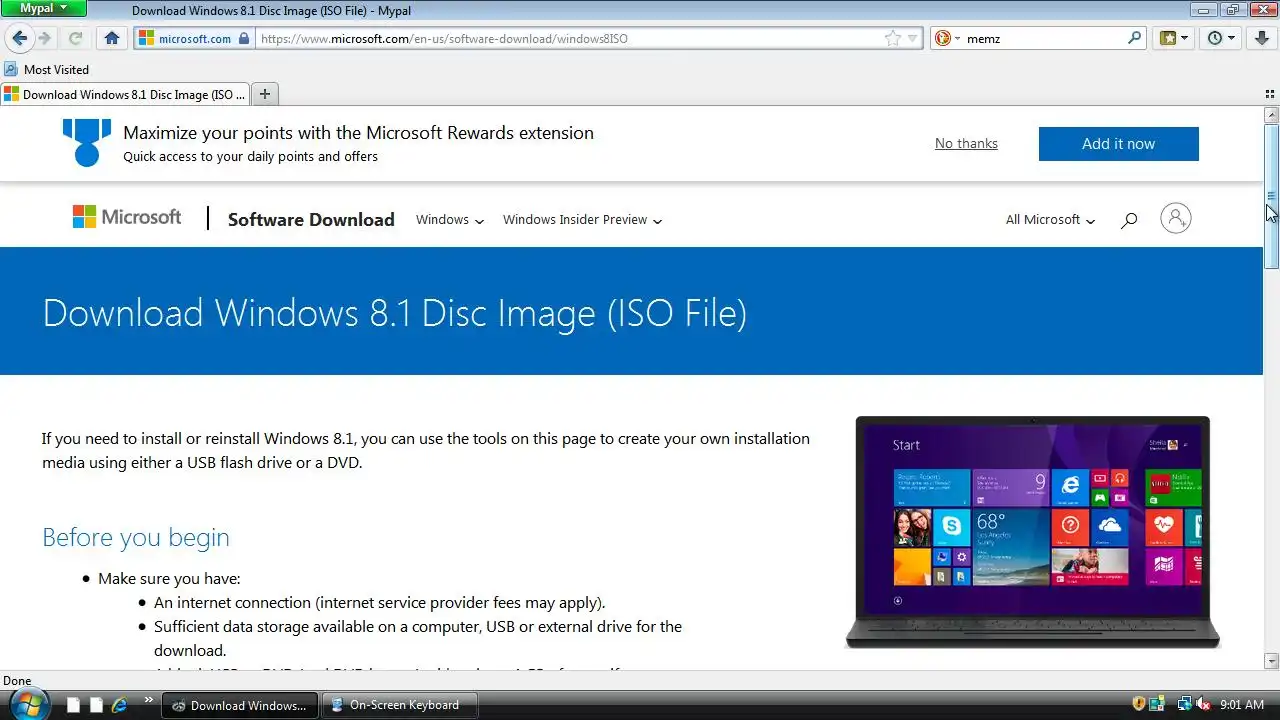
Task: Dismiss Rewards banner with No thanks
Action: tap(966, 143)
